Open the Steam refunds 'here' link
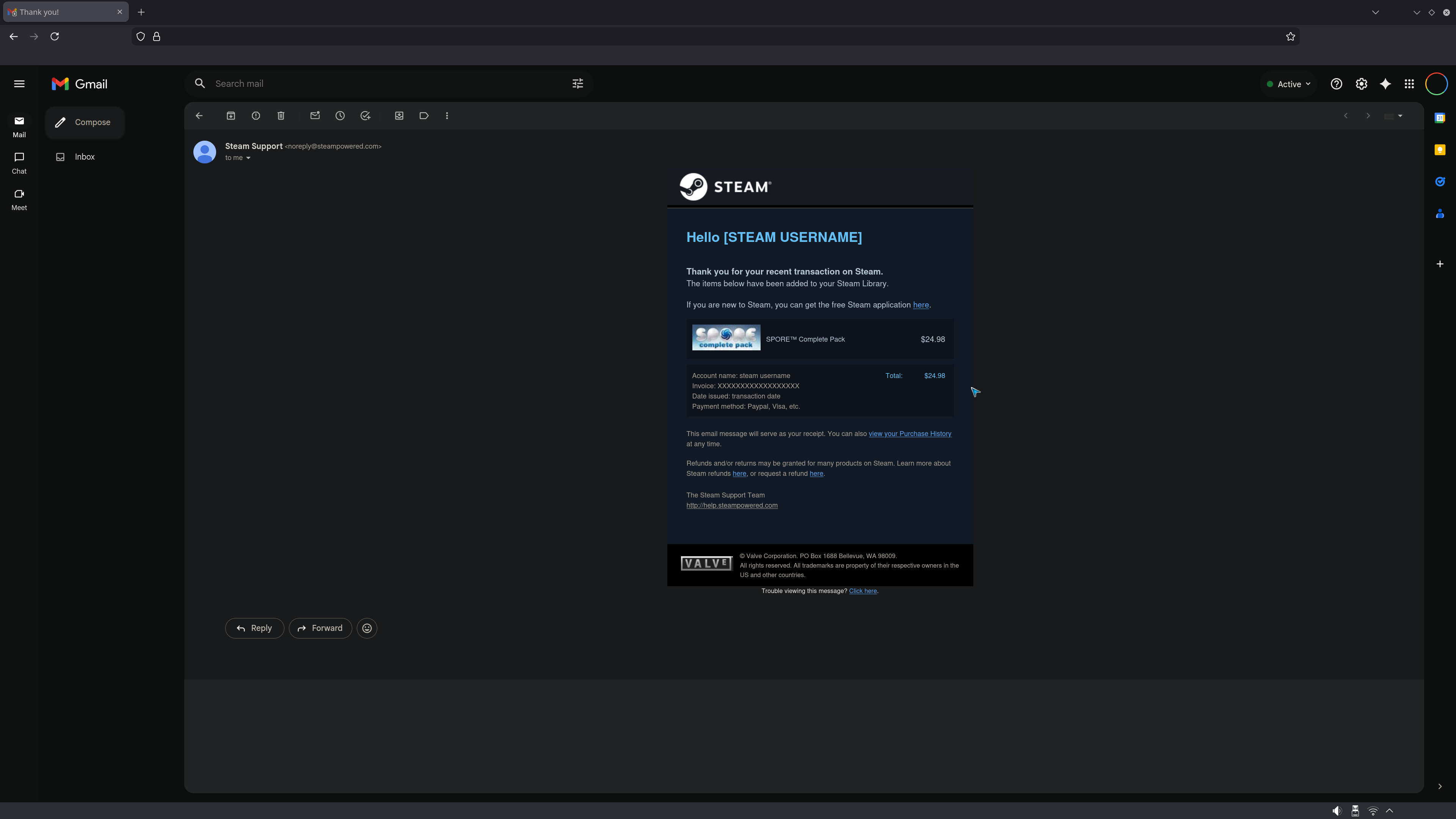 click(x=739, y=474)
